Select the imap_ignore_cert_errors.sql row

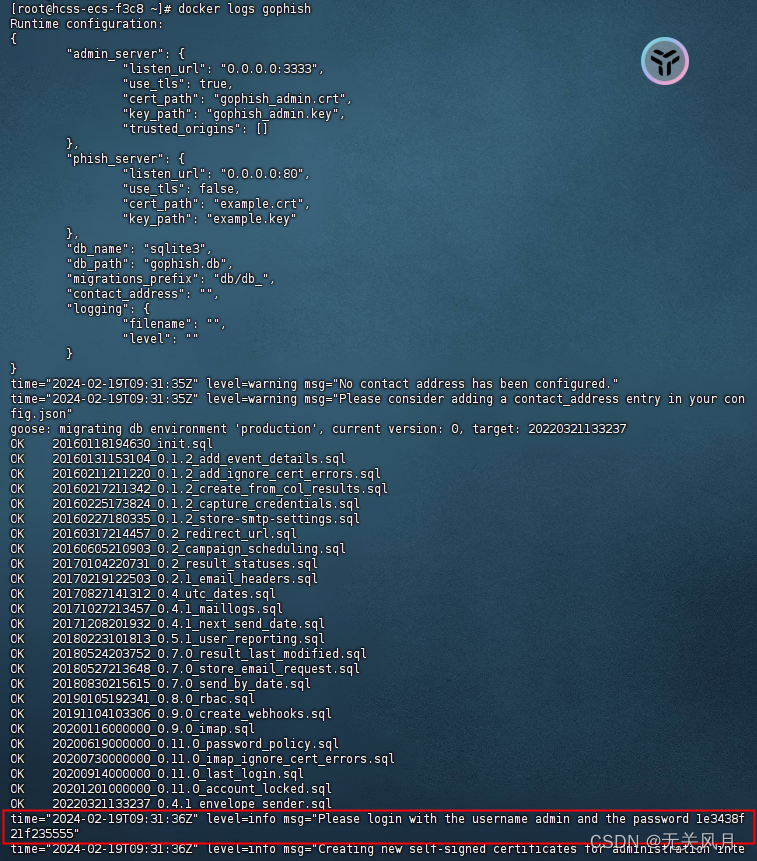click(202, 759)
